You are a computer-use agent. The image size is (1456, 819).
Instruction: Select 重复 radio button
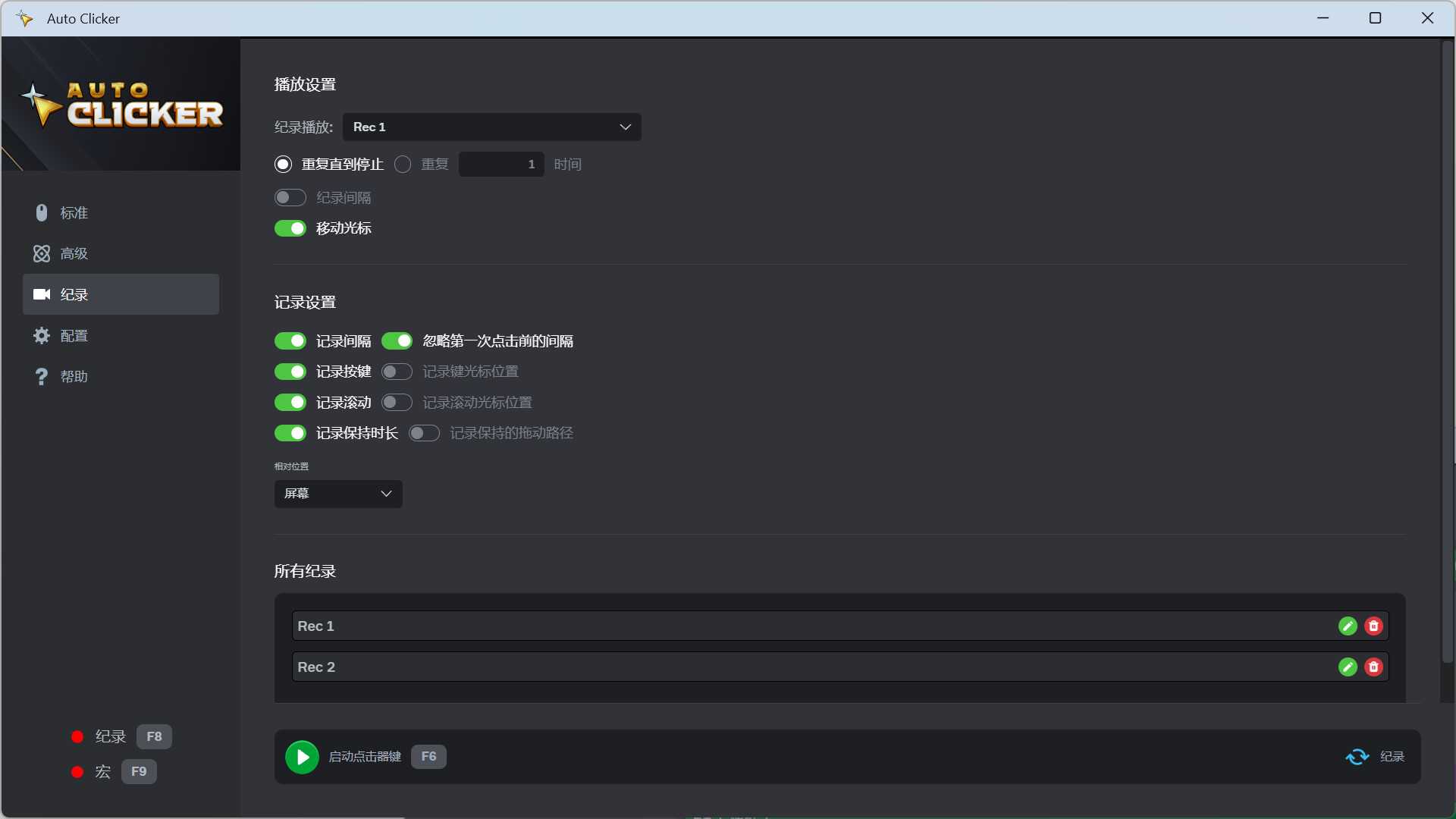point(403,164)
